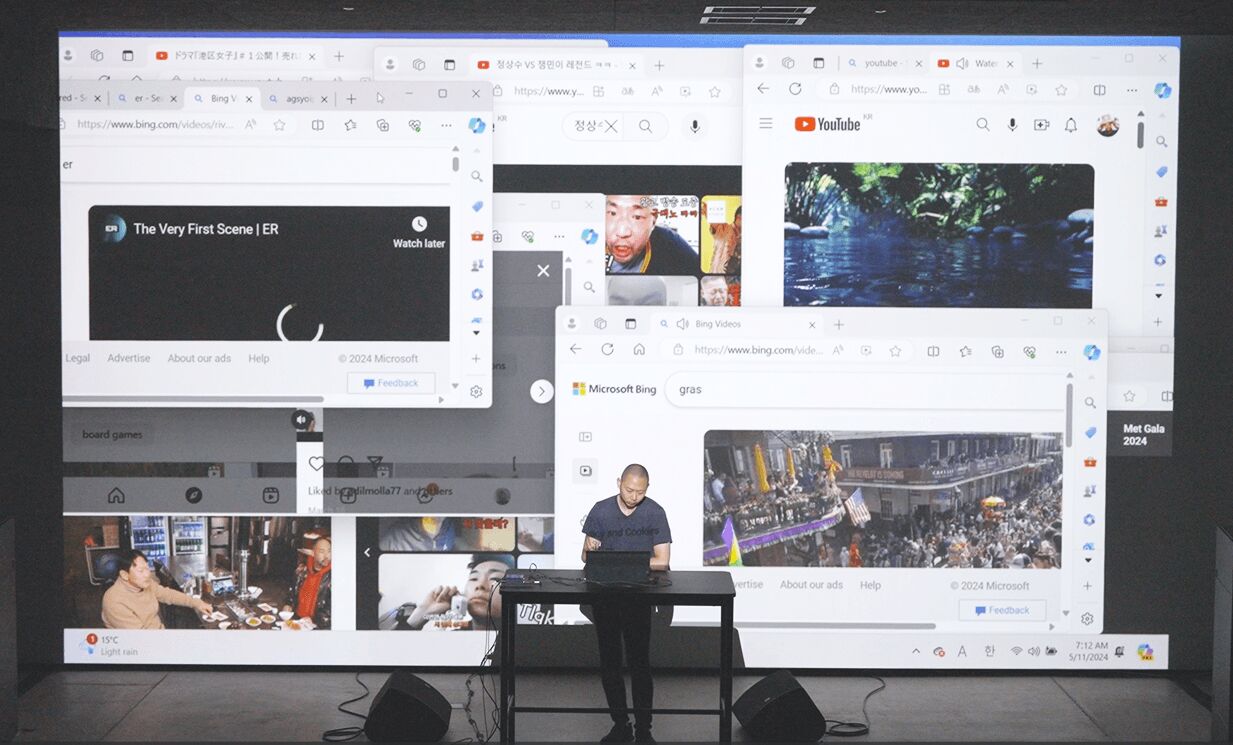Click the YouTube notifications bell
The width and height of the screenshot is (1233, 745).
(1071, 125)
